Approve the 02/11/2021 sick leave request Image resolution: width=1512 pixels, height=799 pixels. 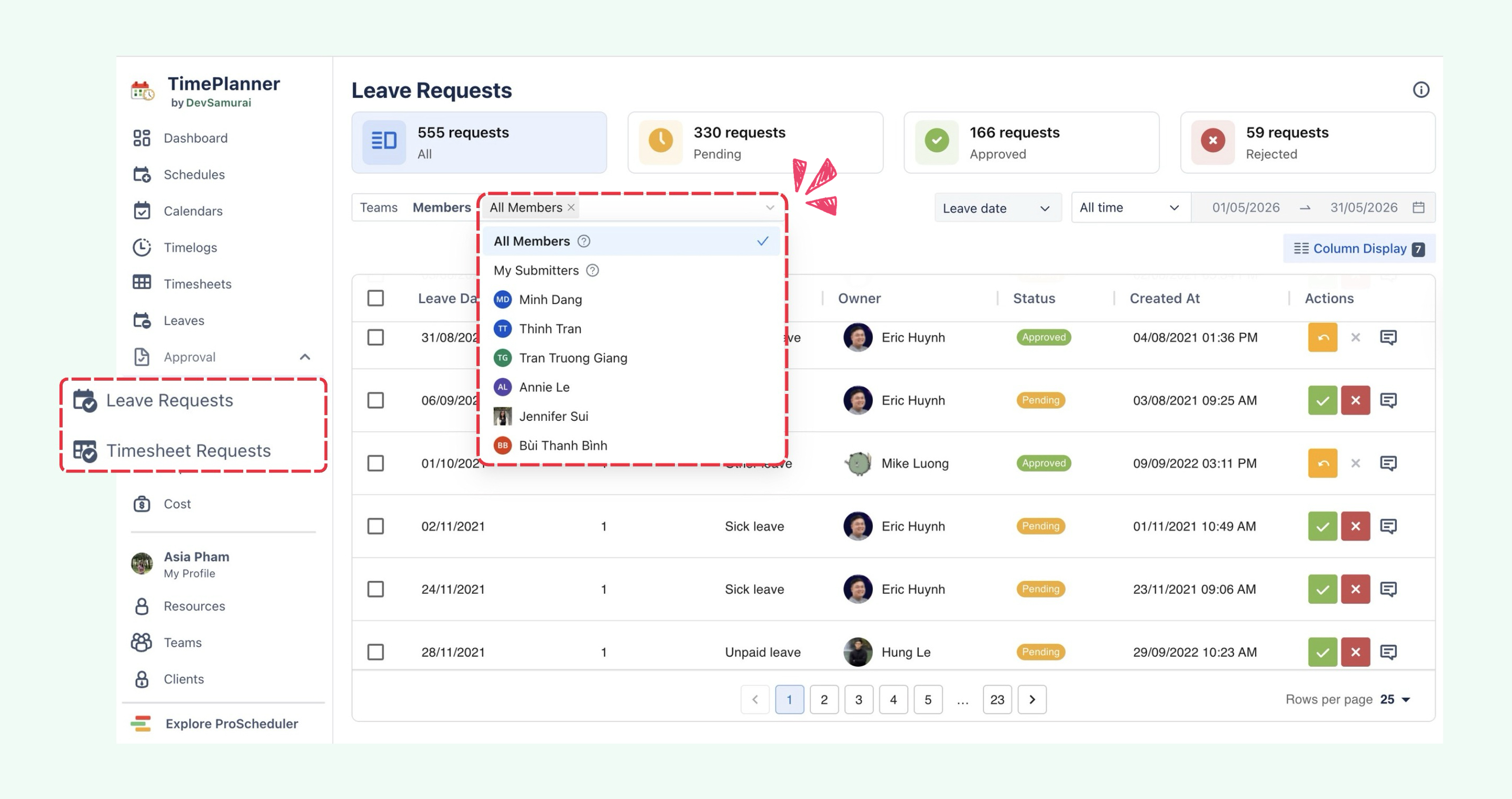pyautogui.click(x=1322, y=526)
